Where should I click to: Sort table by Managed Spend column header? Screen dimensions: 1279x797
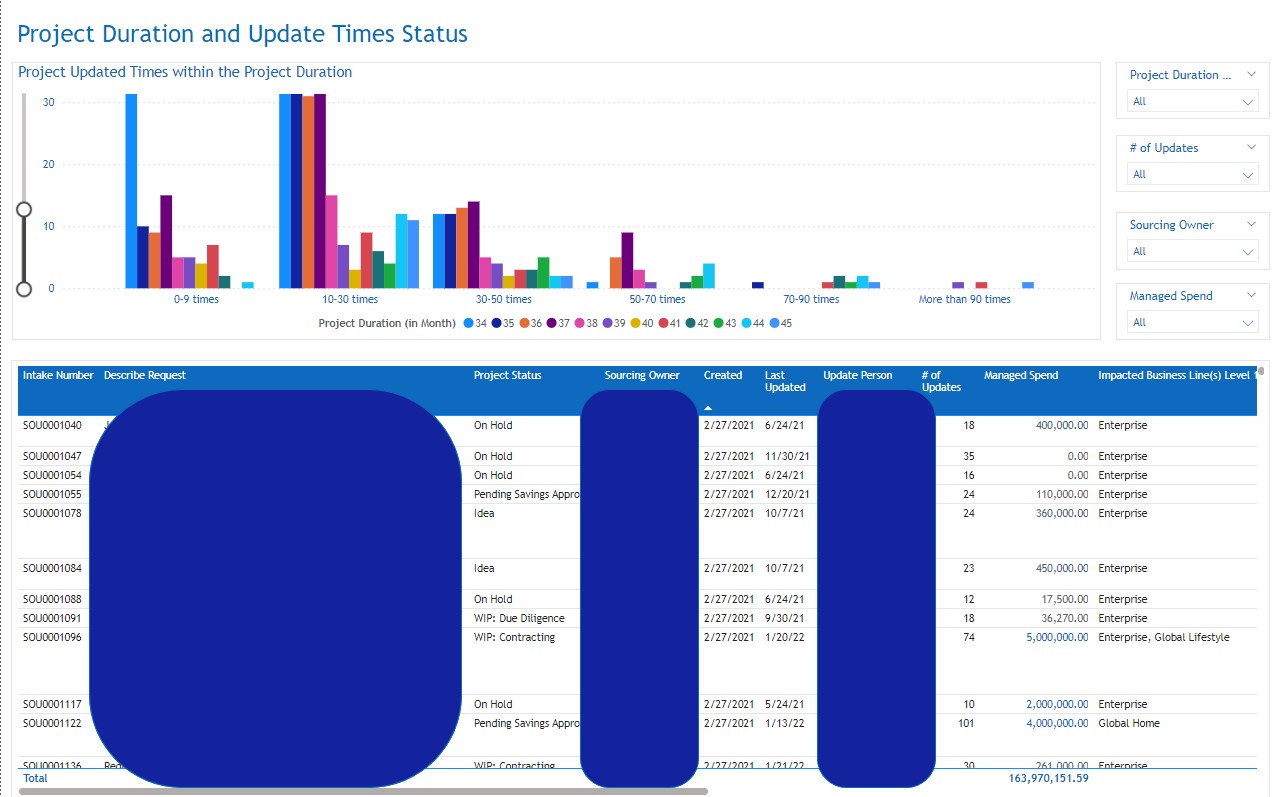point(1020,376)
